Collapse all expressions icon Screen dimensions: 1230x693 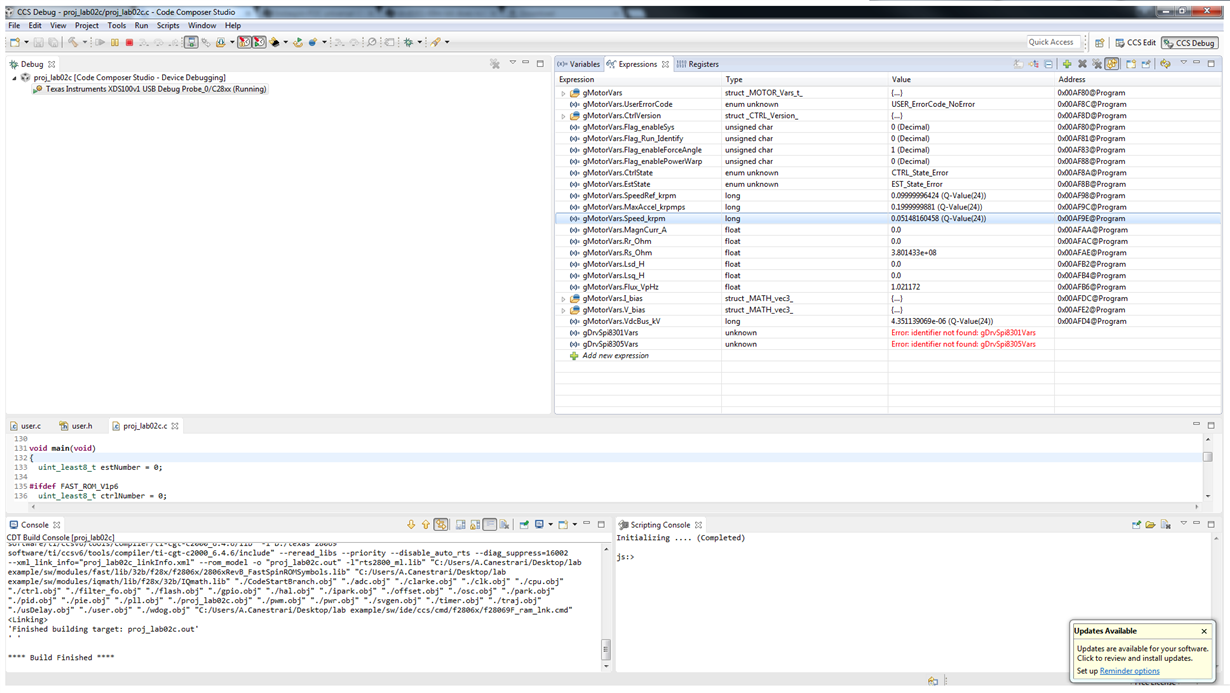(1049, 64)
